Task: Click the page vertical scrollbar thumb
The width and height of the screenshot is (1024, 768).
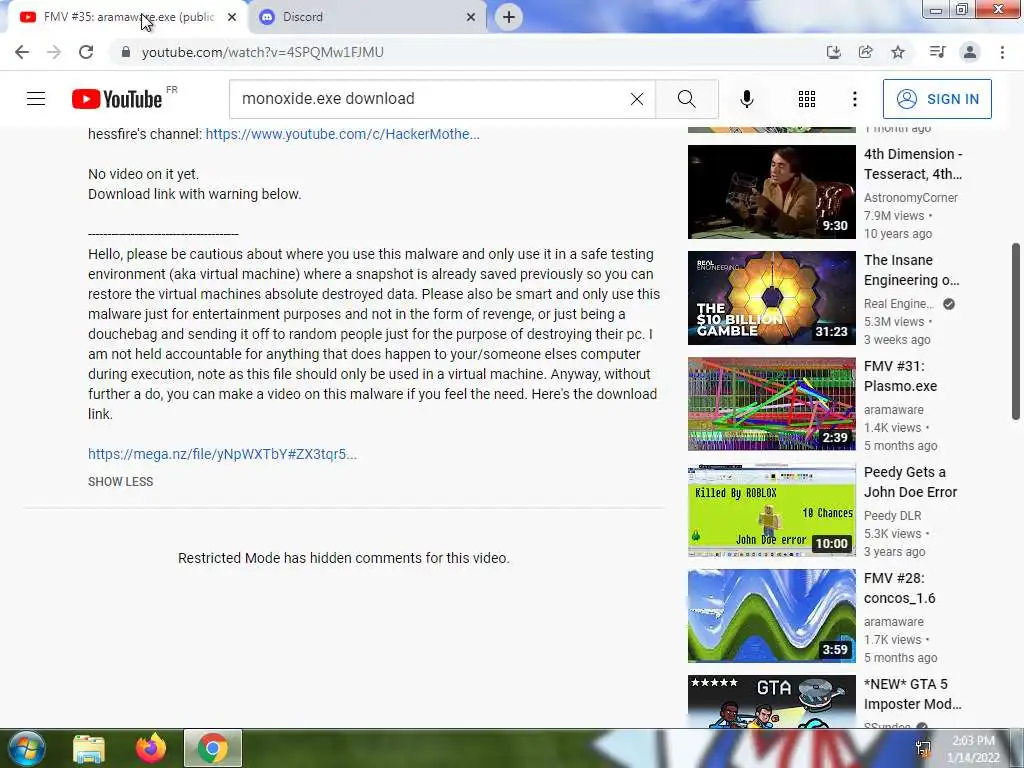Action: pyautogui.click(x=1016, y=331)
